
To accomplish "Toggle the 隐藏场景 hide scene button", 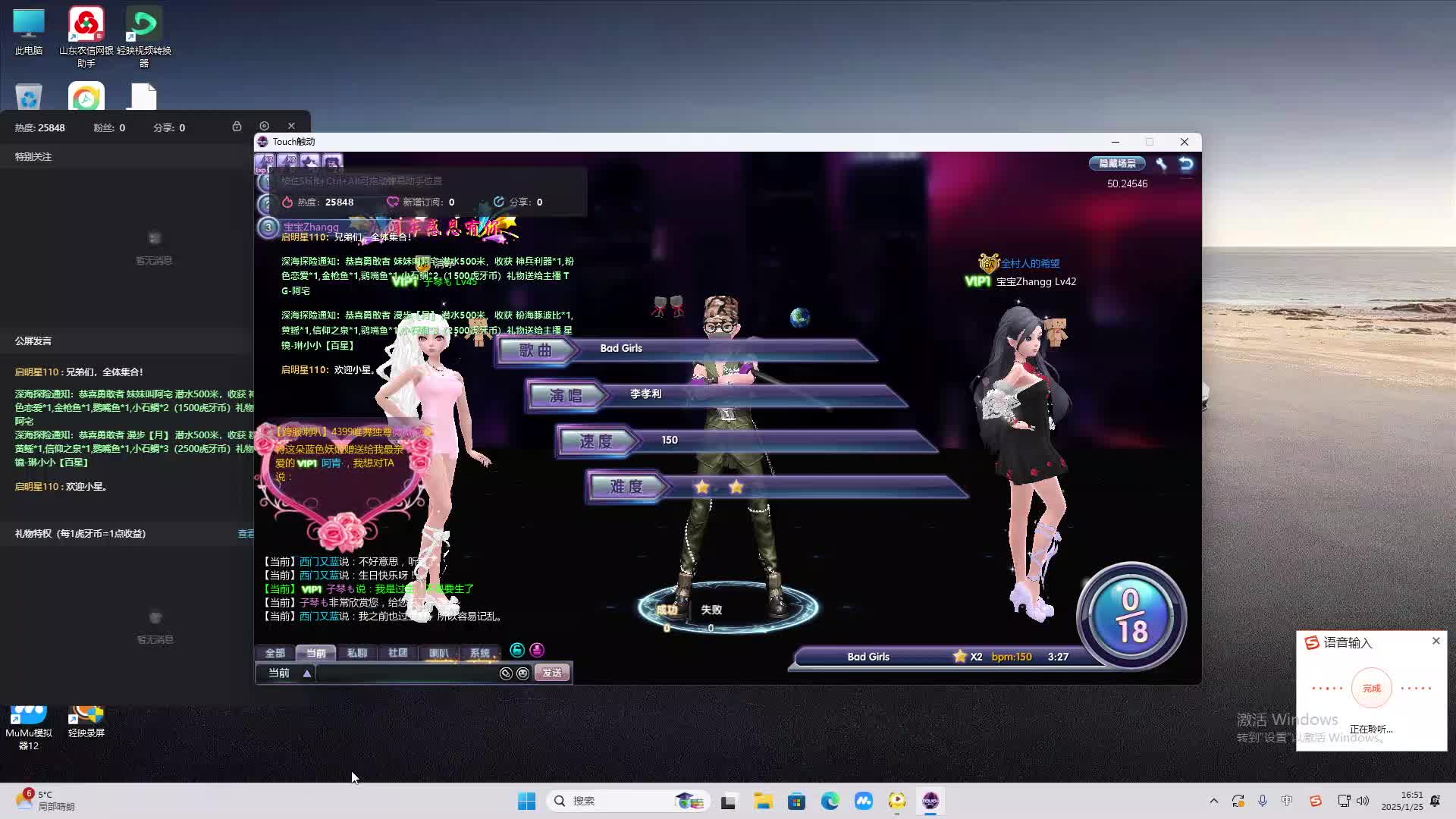I will click(1117, 163).
